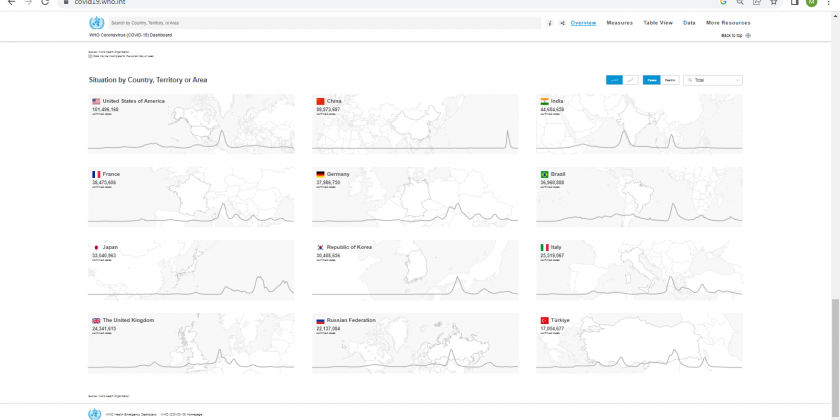The width and height of the screenshot is (840, 420).
Task: Click the info icon beside the search bar
Action: pyautogui.click(x=550, y=23)
